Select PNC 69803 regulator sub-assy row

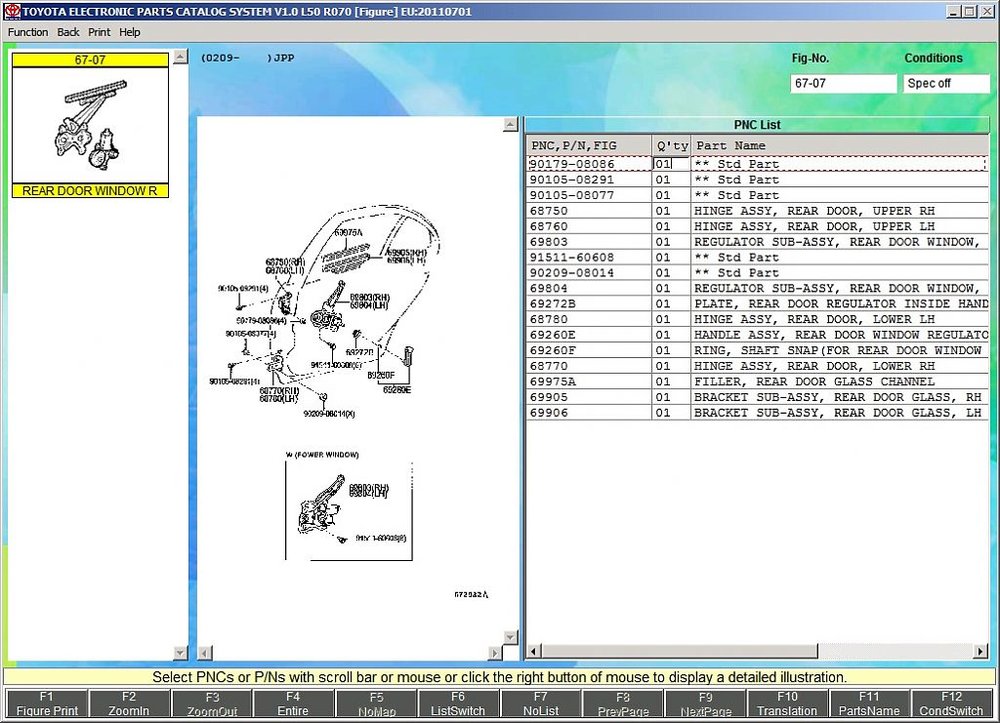pyautogui.click(x=758, y=242)
